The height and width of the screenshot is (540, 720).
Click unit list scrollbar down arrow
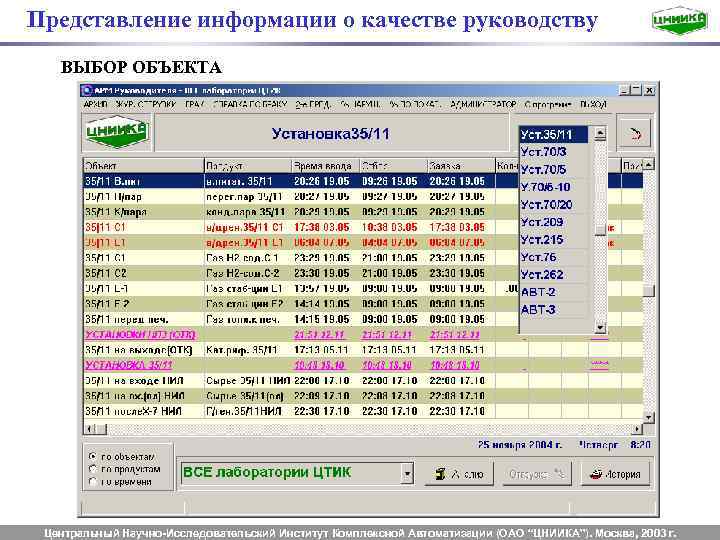tap(600, 327)
